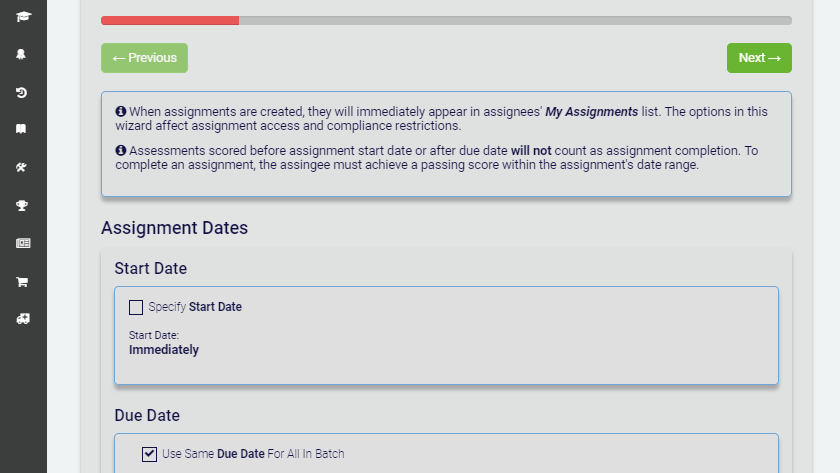The image size is (840, 473).
Task: Enable the Specify Start Date checkbox
Action: pos(136,307)
